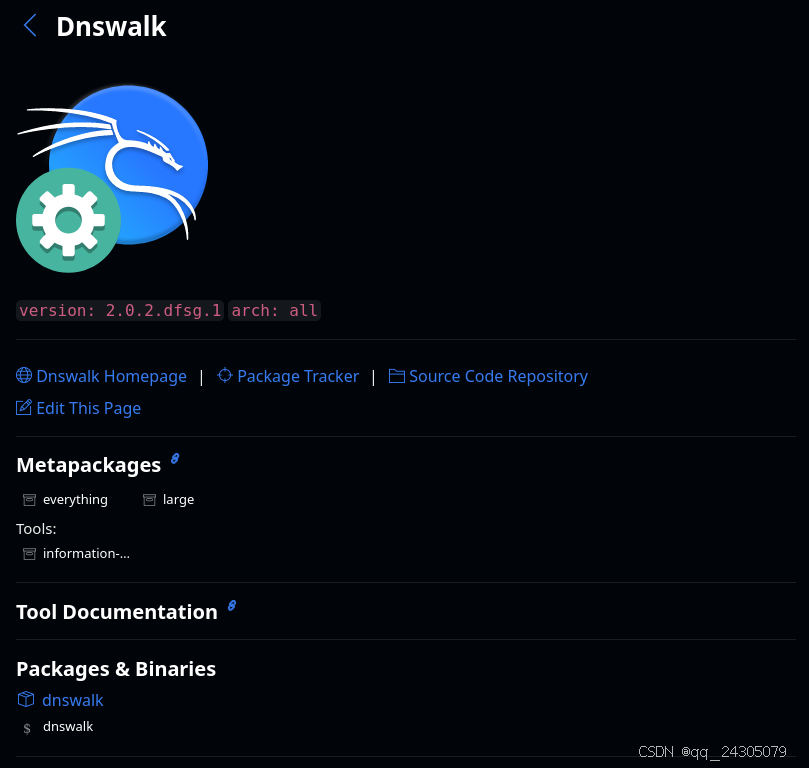Click the version: 2.0.2.dfsg.1 badge
This screenshot has height=768, width=809.
click(x=120, y=311)
